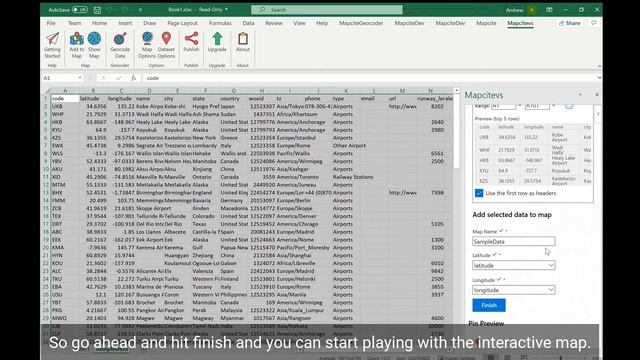The image size is (640, 360).
Task: Click the Search box in title bar
Action: [x=327, y=9]
